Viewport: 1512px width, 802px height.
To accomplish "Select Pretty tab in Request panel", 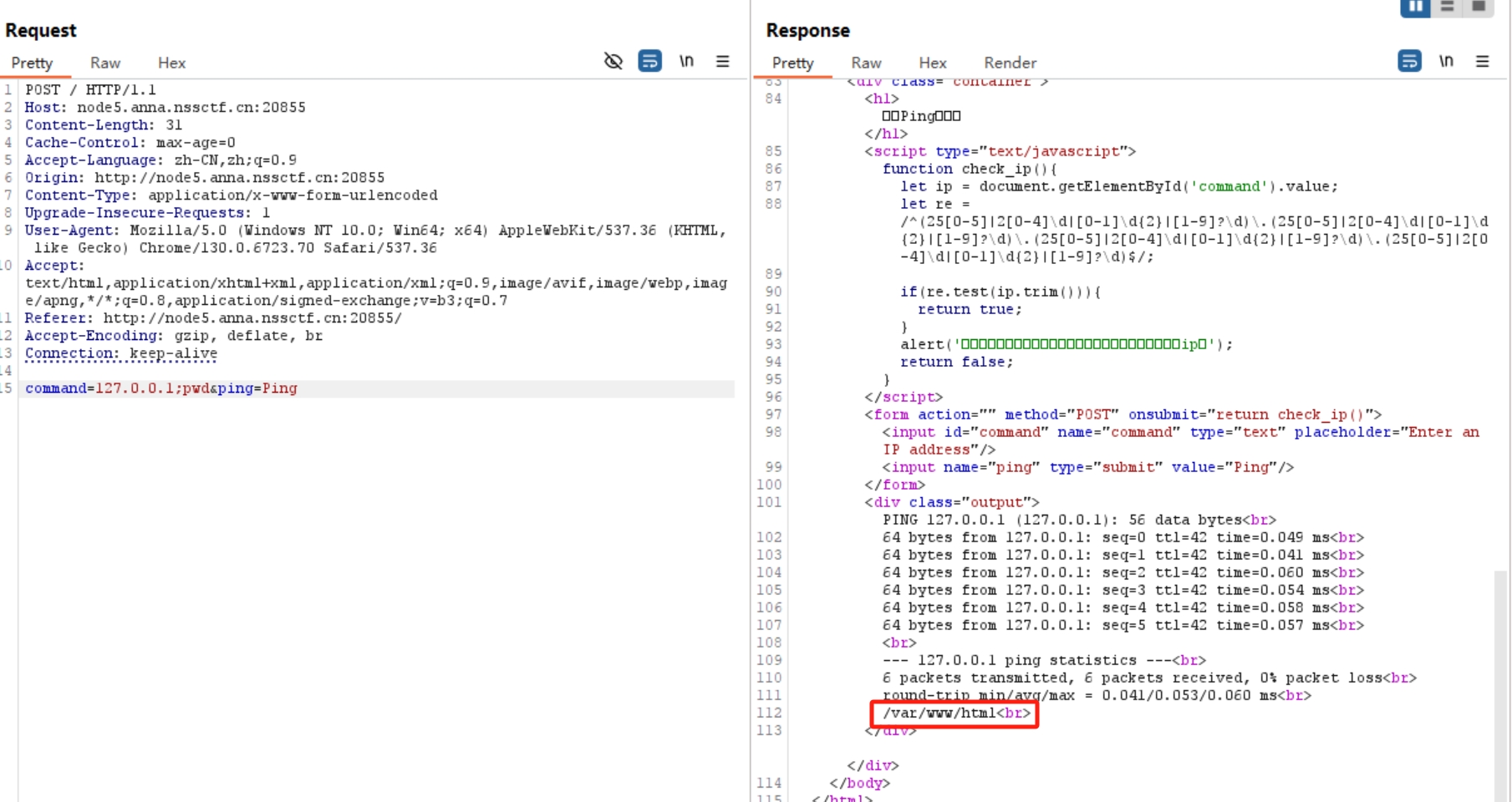I will (32, 63).
